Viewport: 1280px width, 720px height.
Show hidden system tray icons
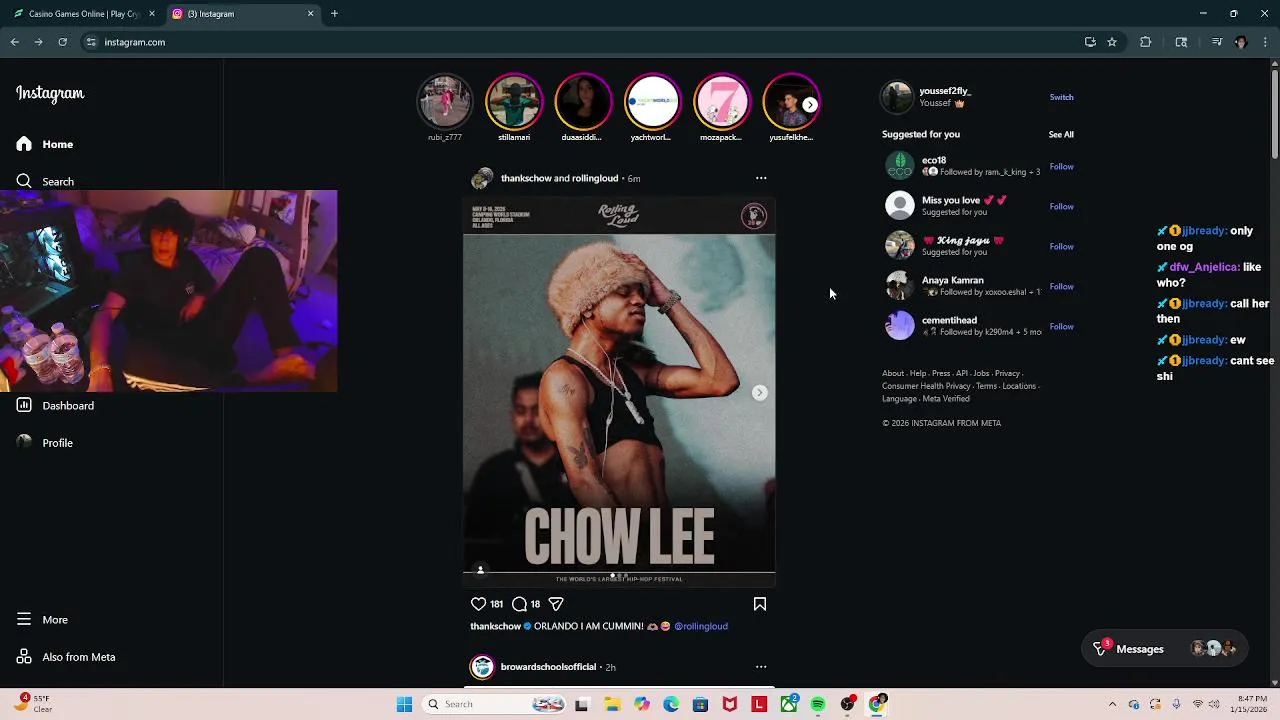1112,704
